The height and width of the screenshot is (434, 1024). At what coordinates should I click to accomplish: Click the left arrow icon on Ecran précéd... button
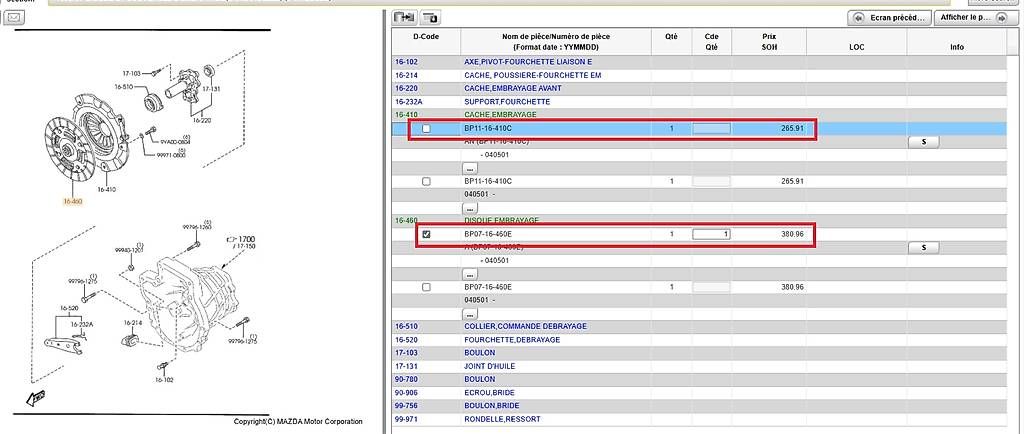click(x=858, y=18)
